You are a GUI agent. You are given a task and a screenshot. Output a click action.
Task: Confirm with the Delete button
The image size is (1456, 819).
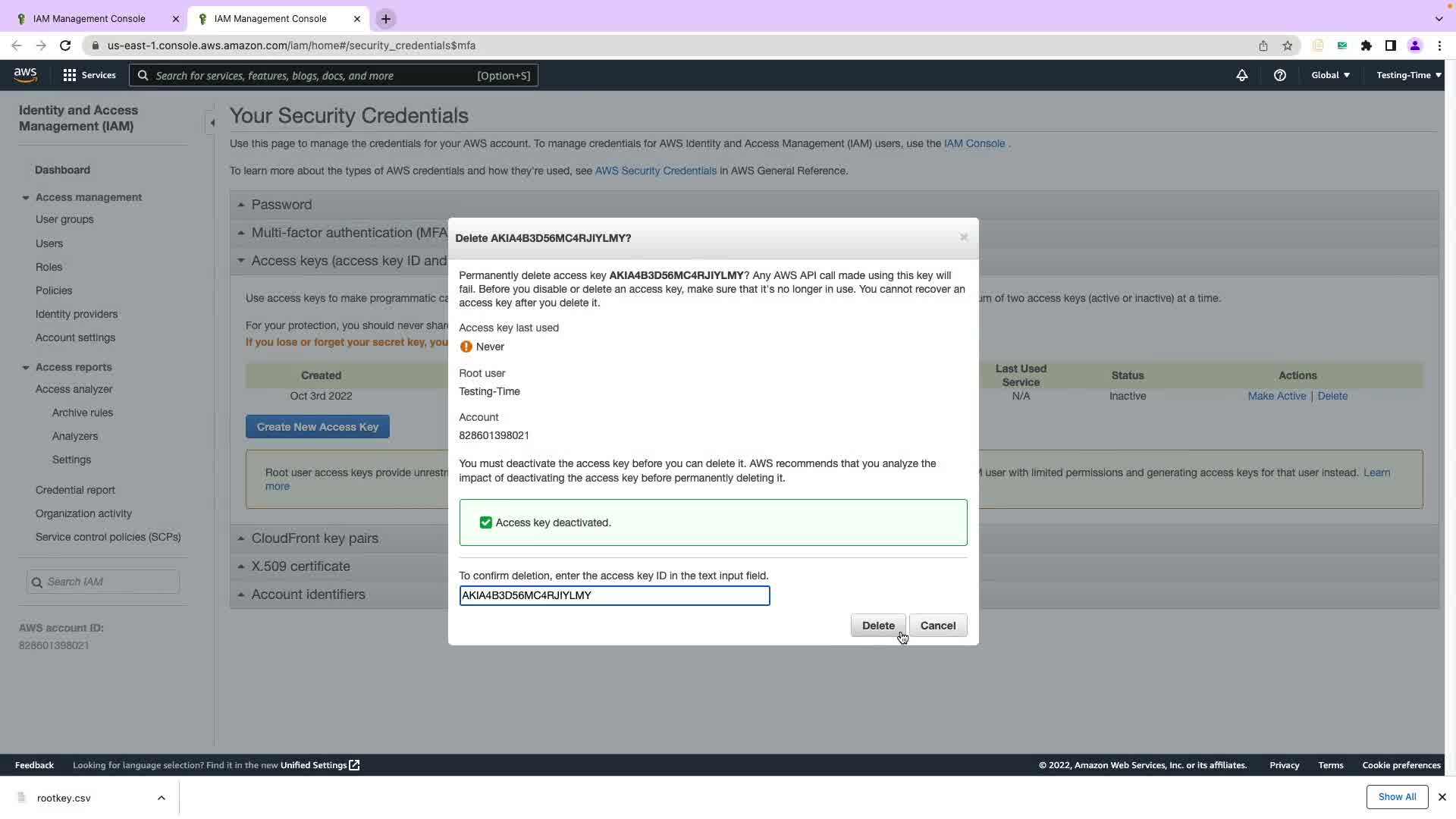pyautogui.click(x=877, y=626)
